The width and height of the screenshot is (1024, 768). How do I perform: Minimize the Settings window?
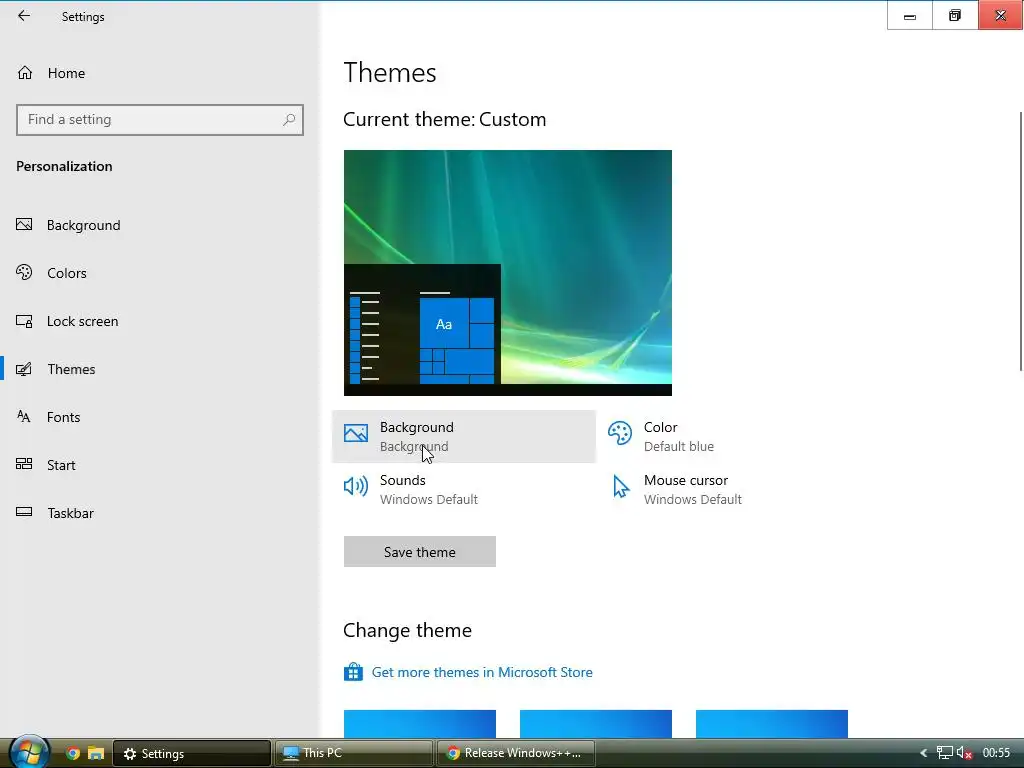click(x=910, y=16)
